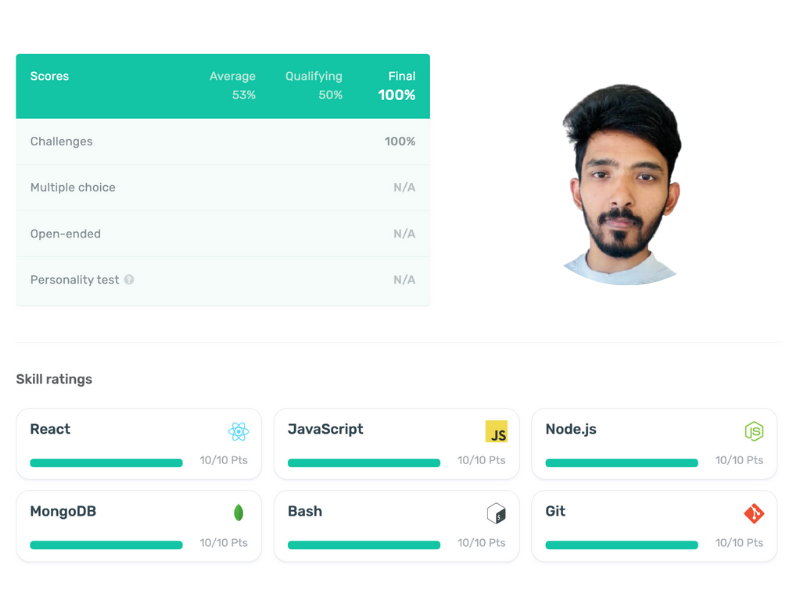The height and width of the screenshot is (600, 800).
Task: Click the Open-ended N/A value
Action: tap(404, 234)
